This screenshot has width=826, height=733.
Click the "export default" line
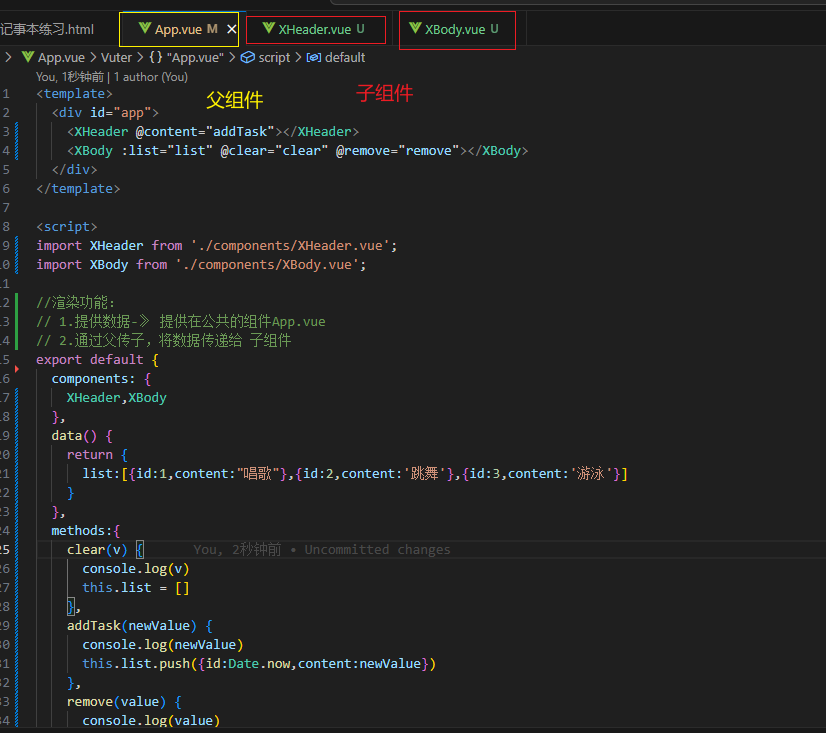(97, 360)
